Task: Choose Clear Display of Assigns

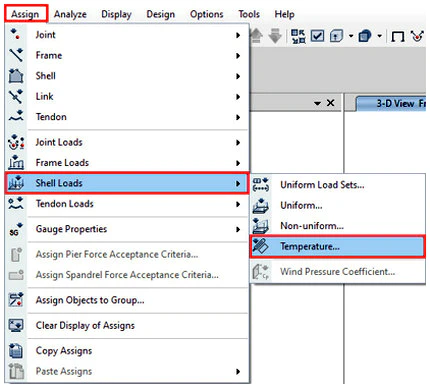Action: click(x=127, y=325)
